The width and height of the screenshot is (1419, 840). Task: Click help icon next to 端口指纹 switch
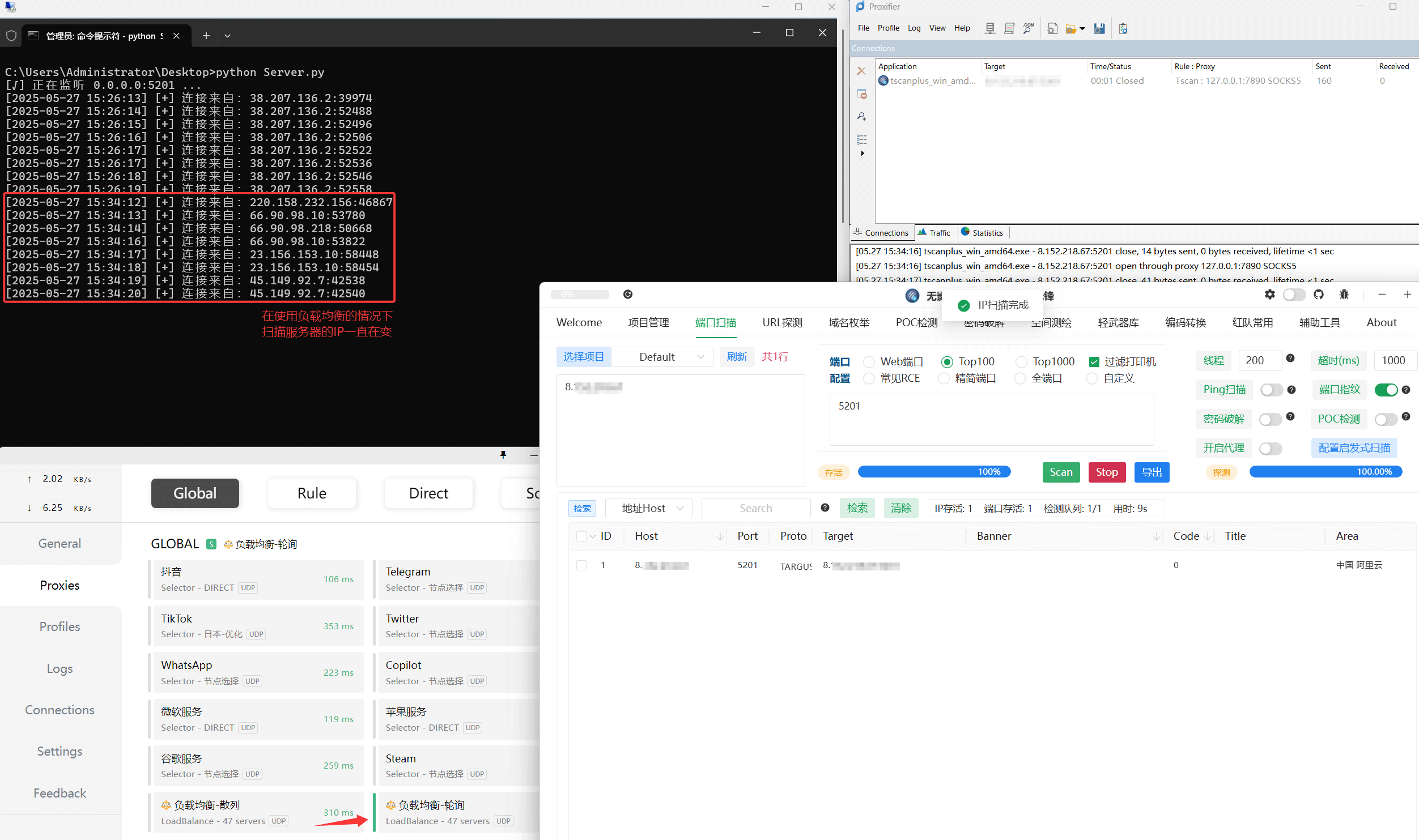1406,390
